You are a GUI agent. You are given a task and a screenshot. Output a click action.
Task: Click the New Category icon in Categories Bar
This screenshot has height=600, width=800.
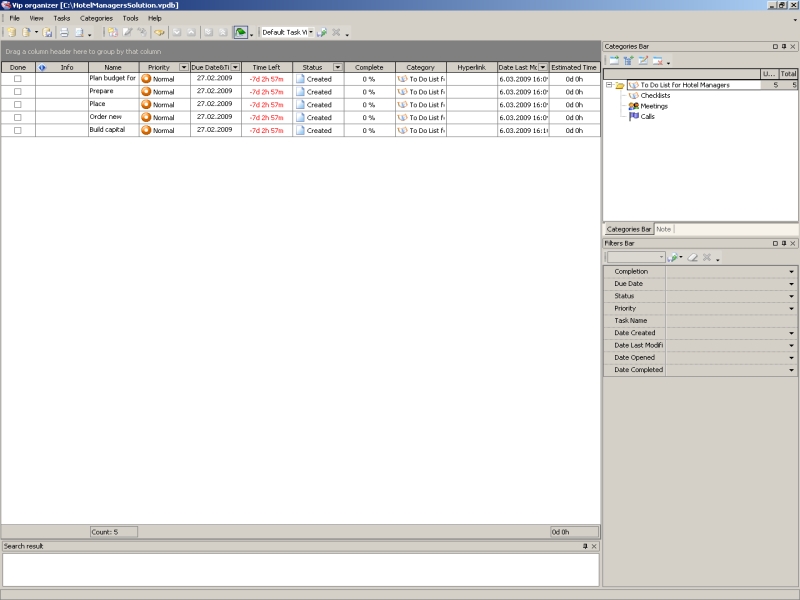[612, 61]
